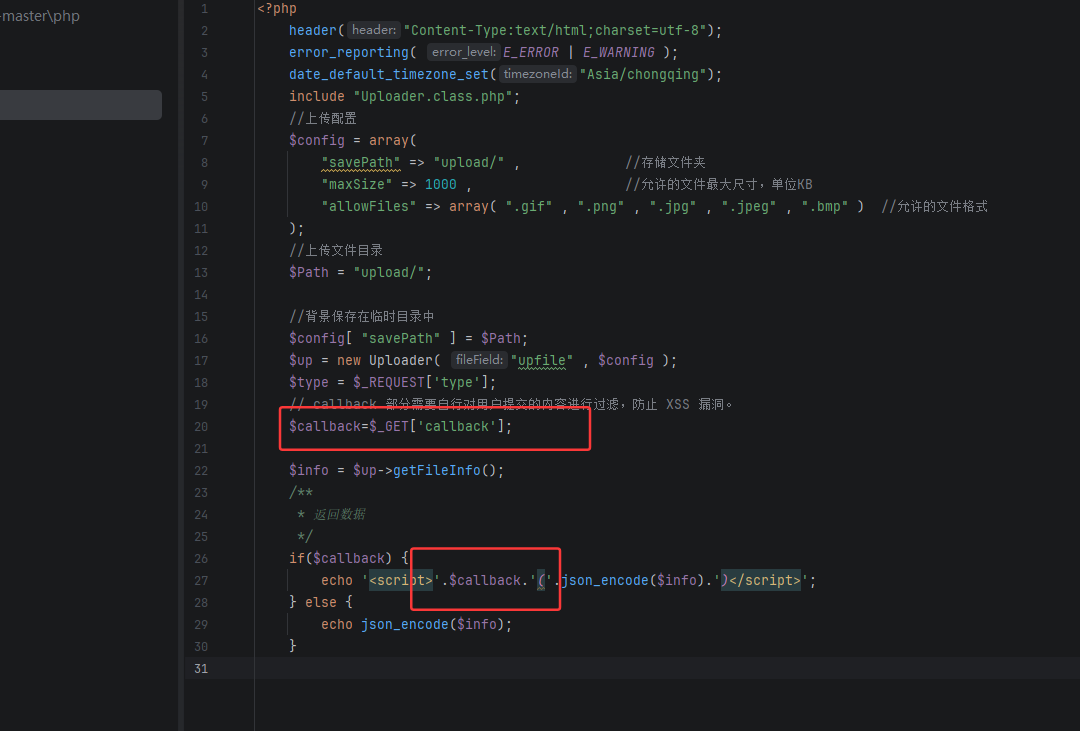Click line number 27 in the gutter
The image size is (1080, 731).
tap(201, 580)
